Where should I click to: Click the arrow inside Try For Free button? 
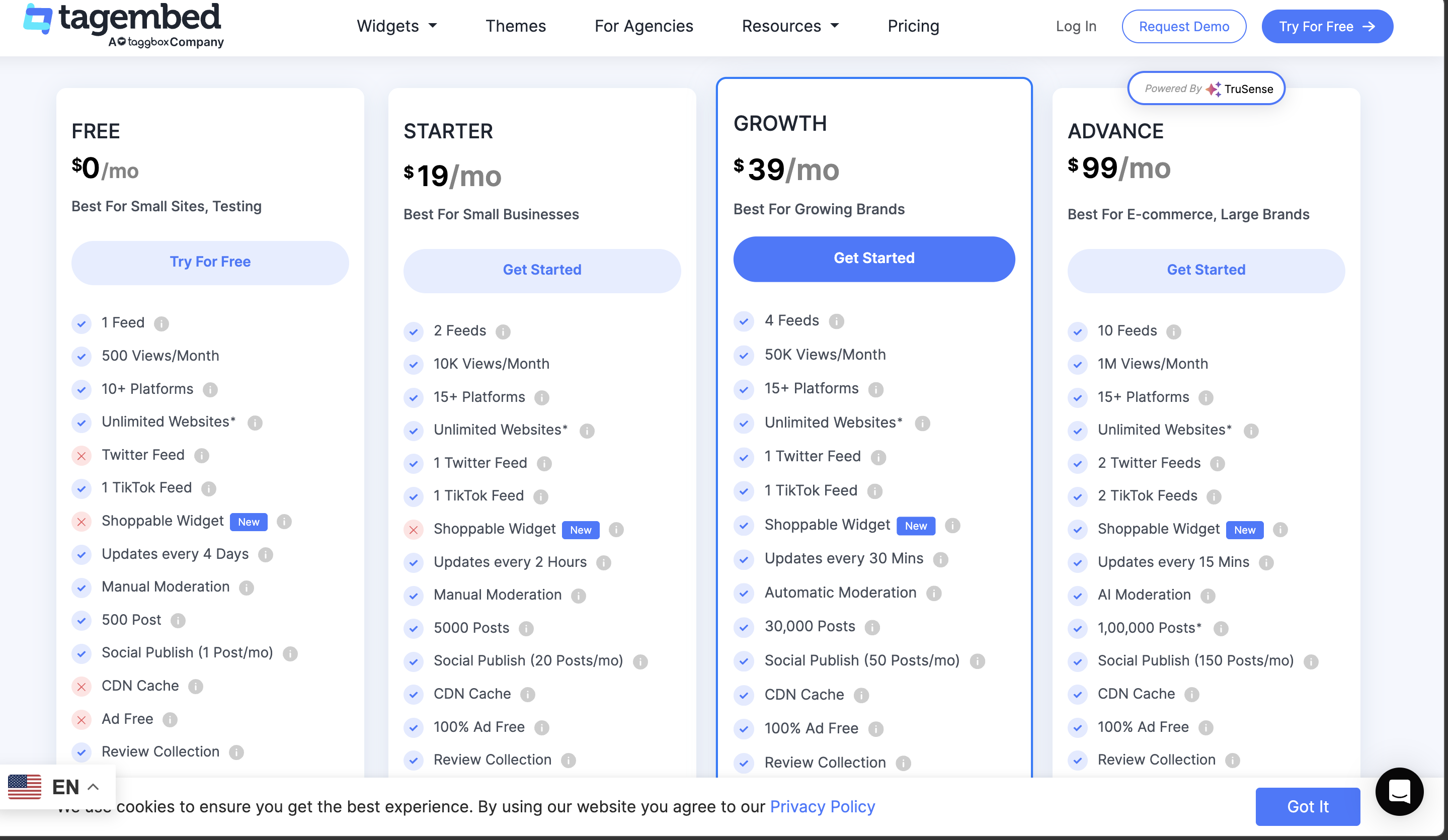pyautogui.click(x=1370, y=26)
